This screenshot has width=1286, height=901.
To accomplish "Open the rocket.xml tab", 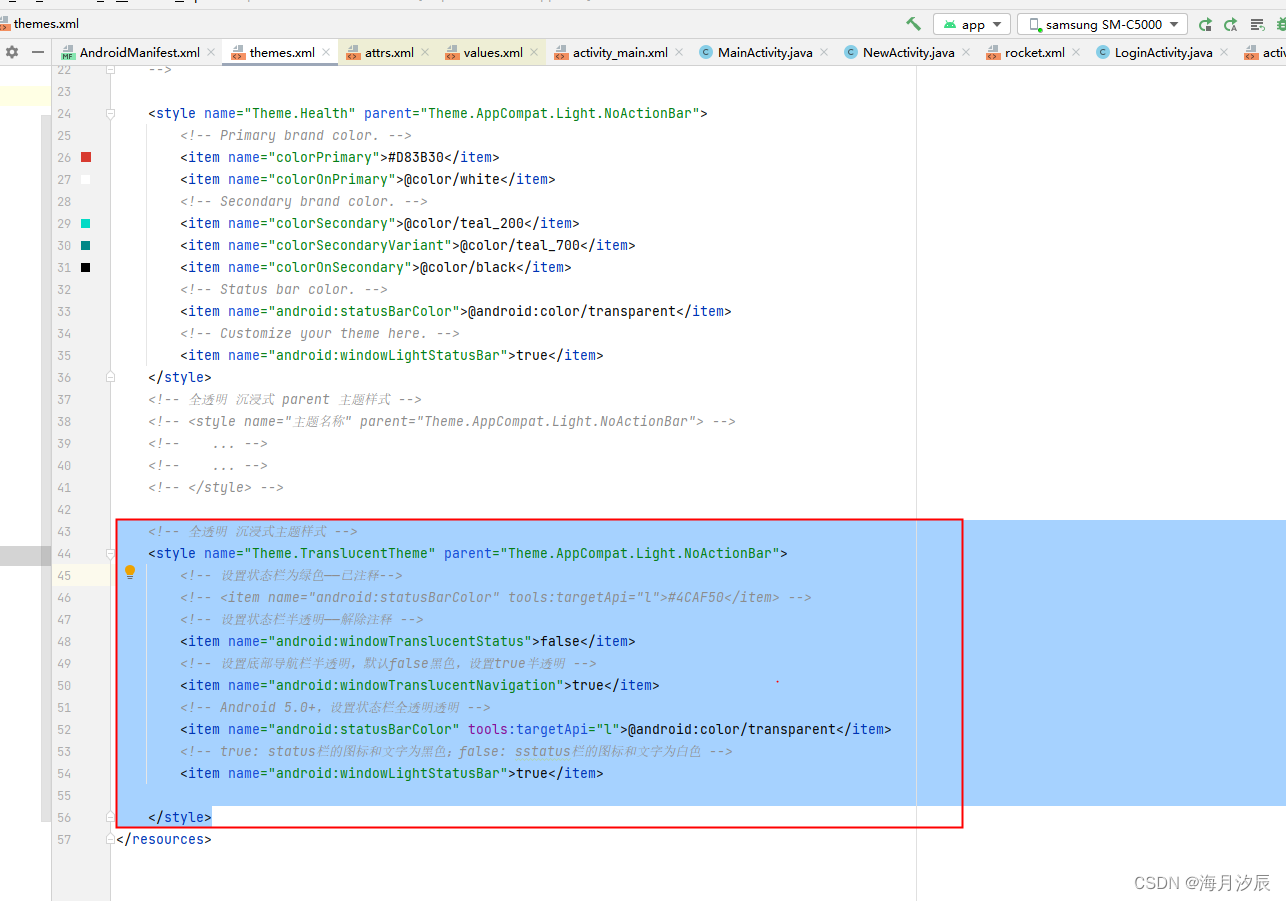I will tap(1032, 52).
